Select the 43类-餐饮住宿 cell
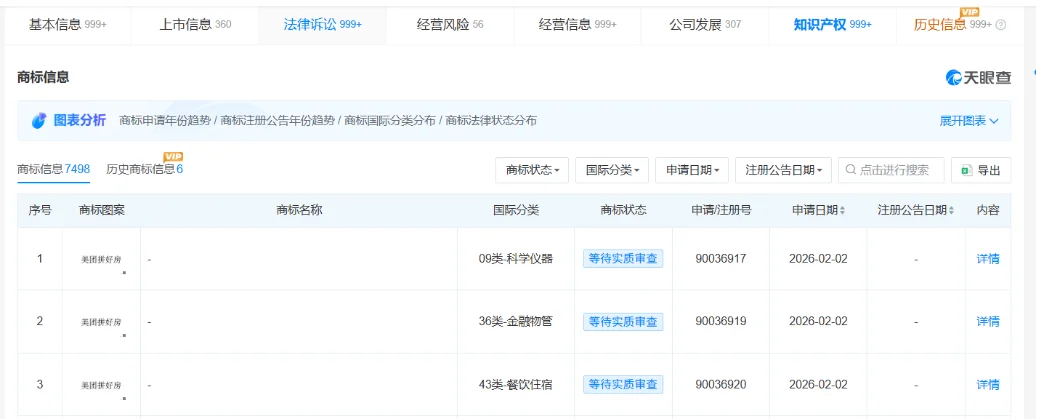 (x=516, y=385)
